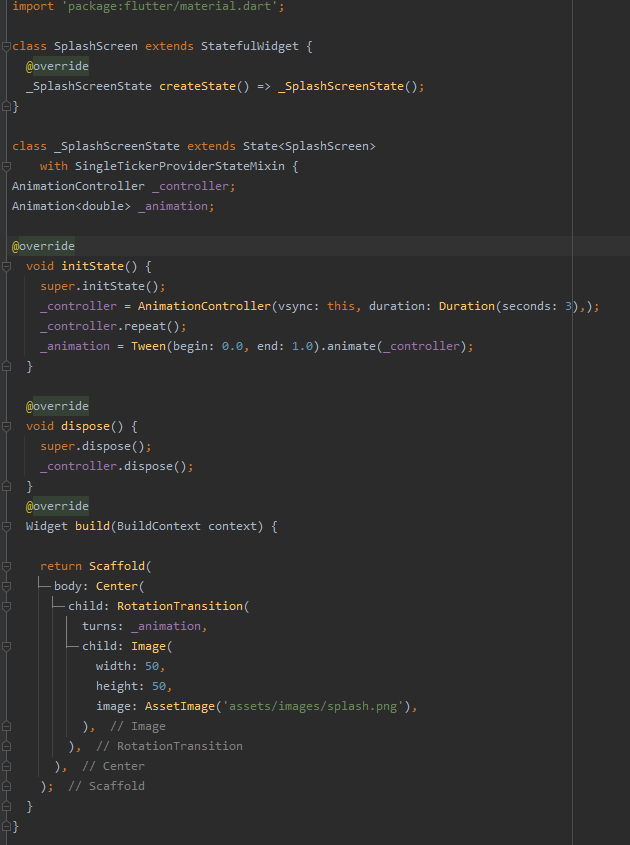Collapse the initState method fold marker
The height and width of the screenshot is (845, 630).
pos(6,266)
